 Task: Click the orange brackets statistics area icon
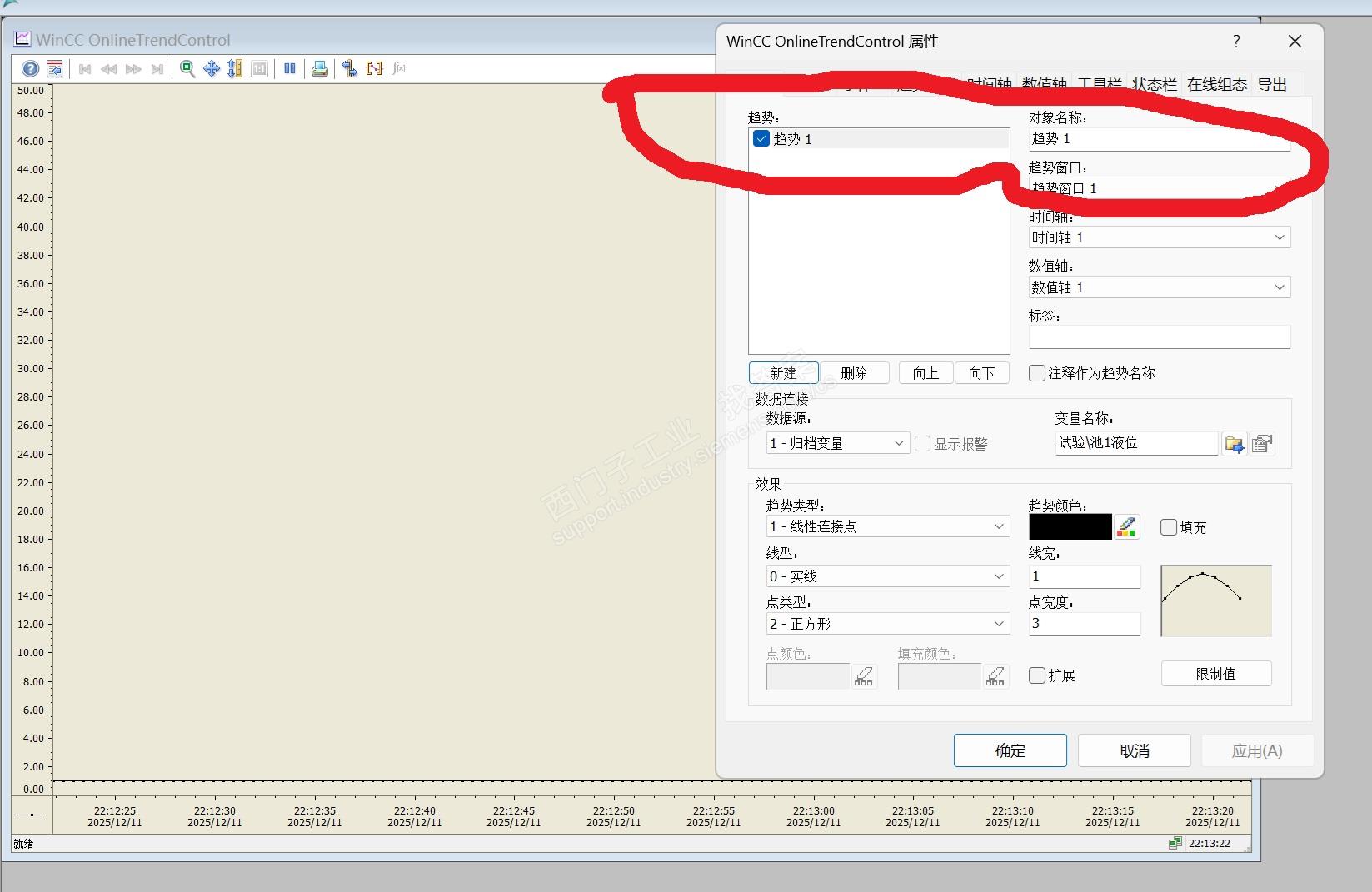point(374,69)
